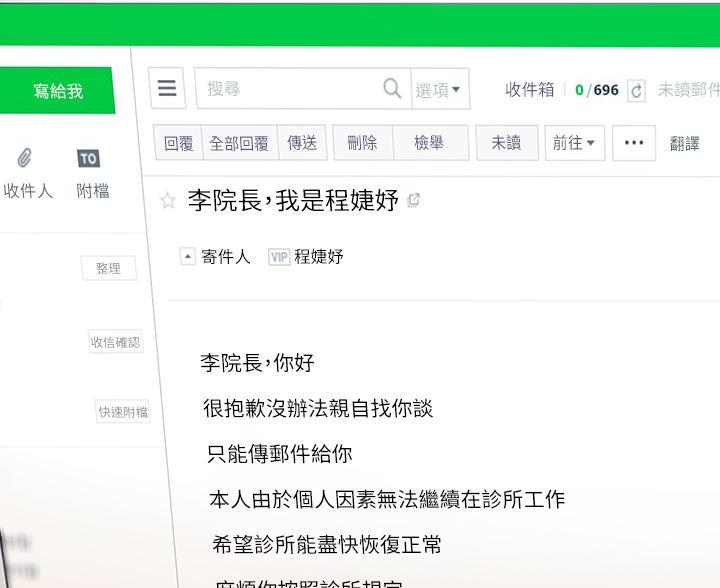The width and height of the screenshot is (720, 588).
Task: Click inside the 搜尋 search field
Action: (x=290, y=89)
